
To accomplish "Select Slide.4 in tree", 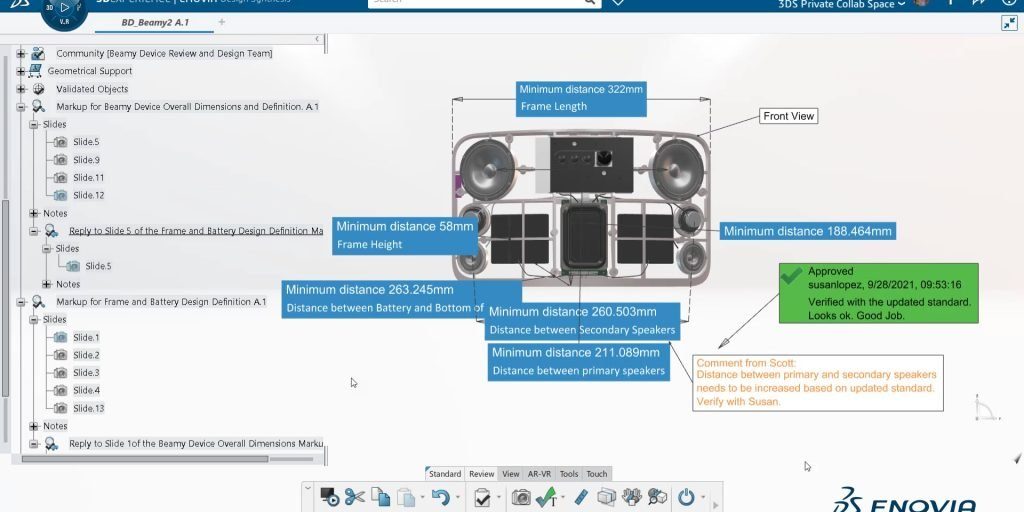I will [86, 391].
